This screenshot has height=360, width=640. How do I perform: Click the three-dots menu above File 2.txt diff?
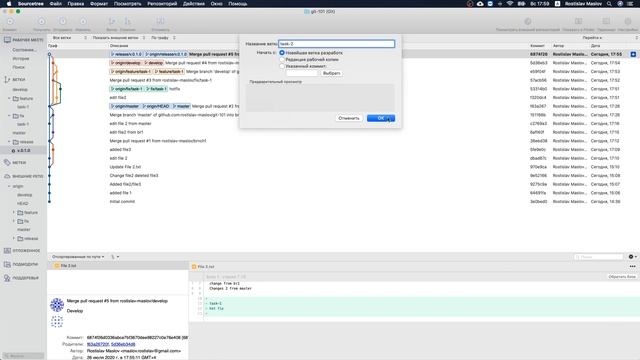pyautogui.click(x=632, y=266)
